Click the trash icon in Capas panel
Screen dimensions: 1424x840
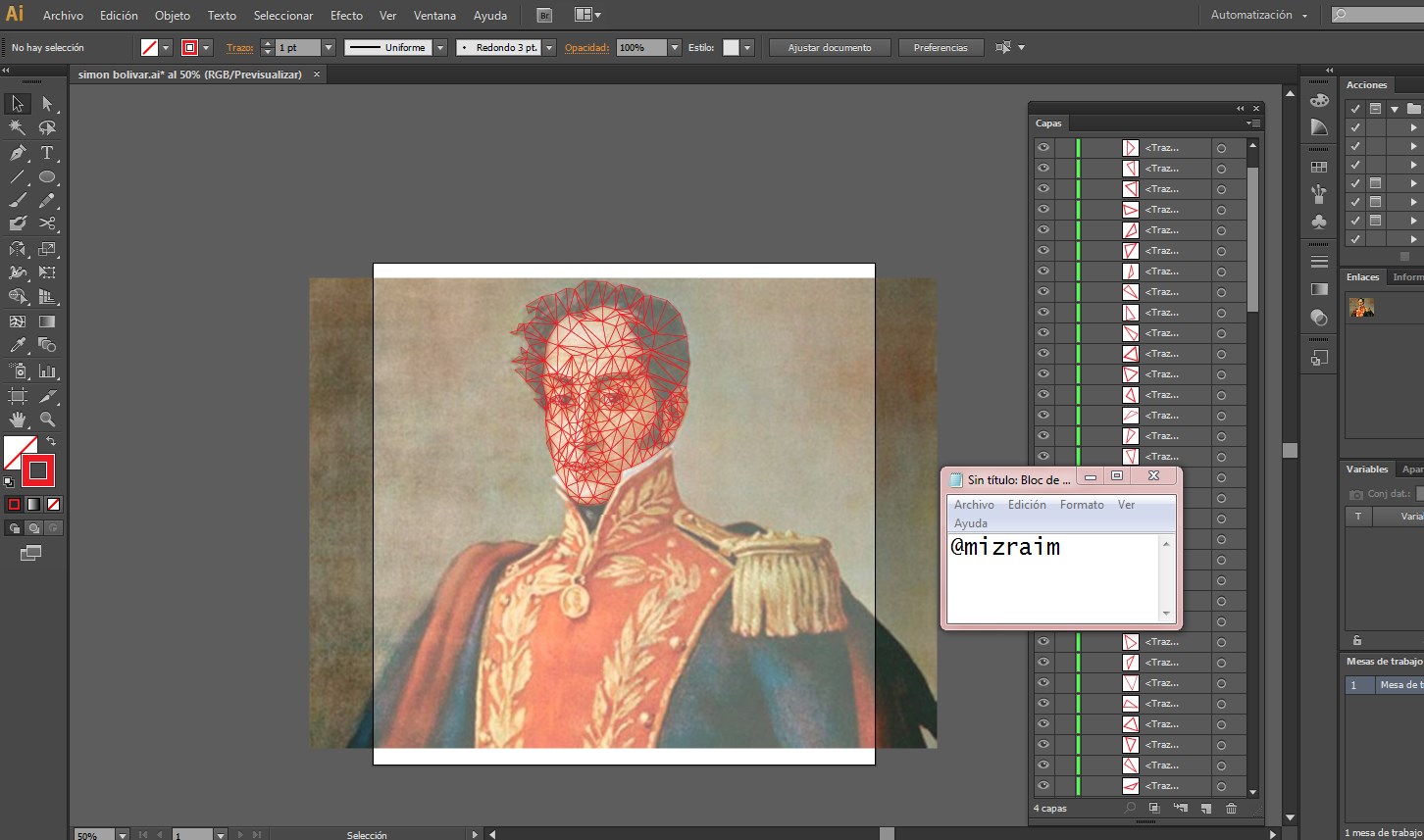point(1231,809)
